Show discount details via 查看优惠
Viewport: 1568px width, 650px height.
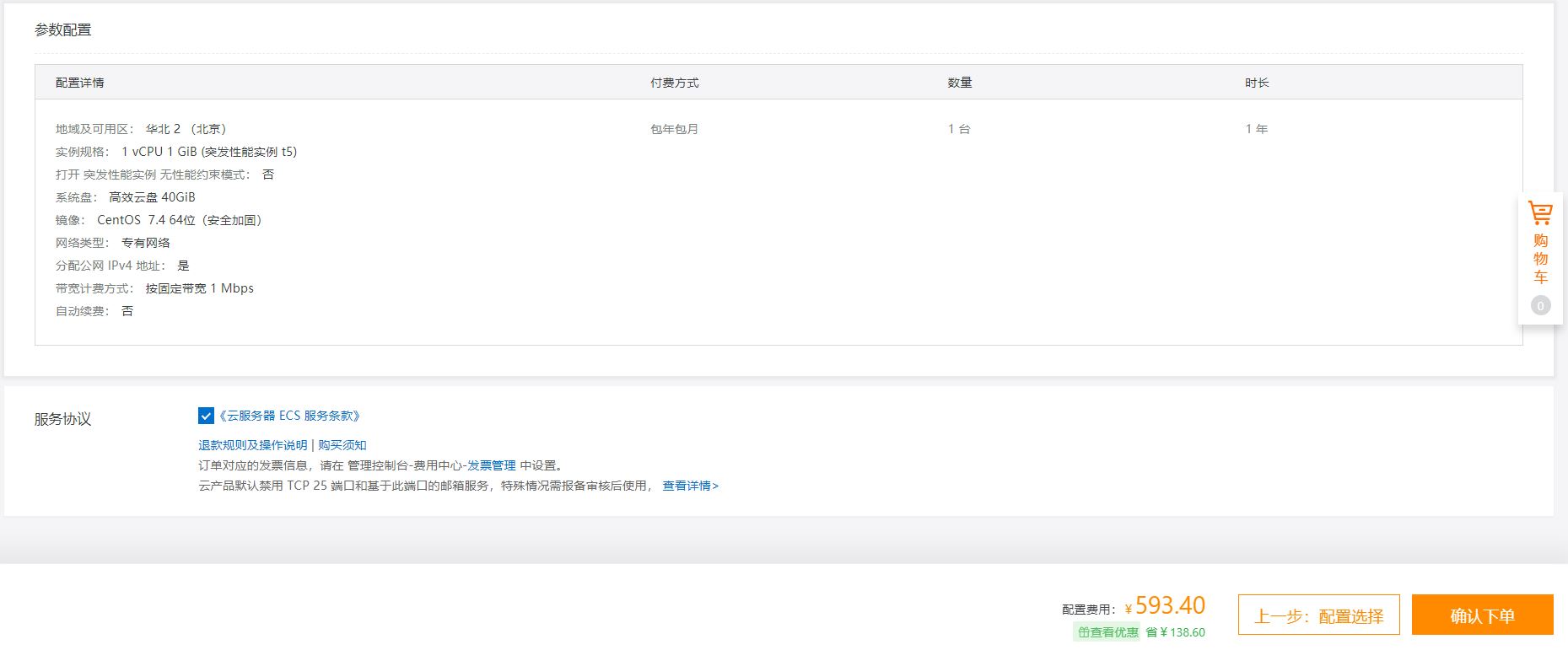point(1113,632)
